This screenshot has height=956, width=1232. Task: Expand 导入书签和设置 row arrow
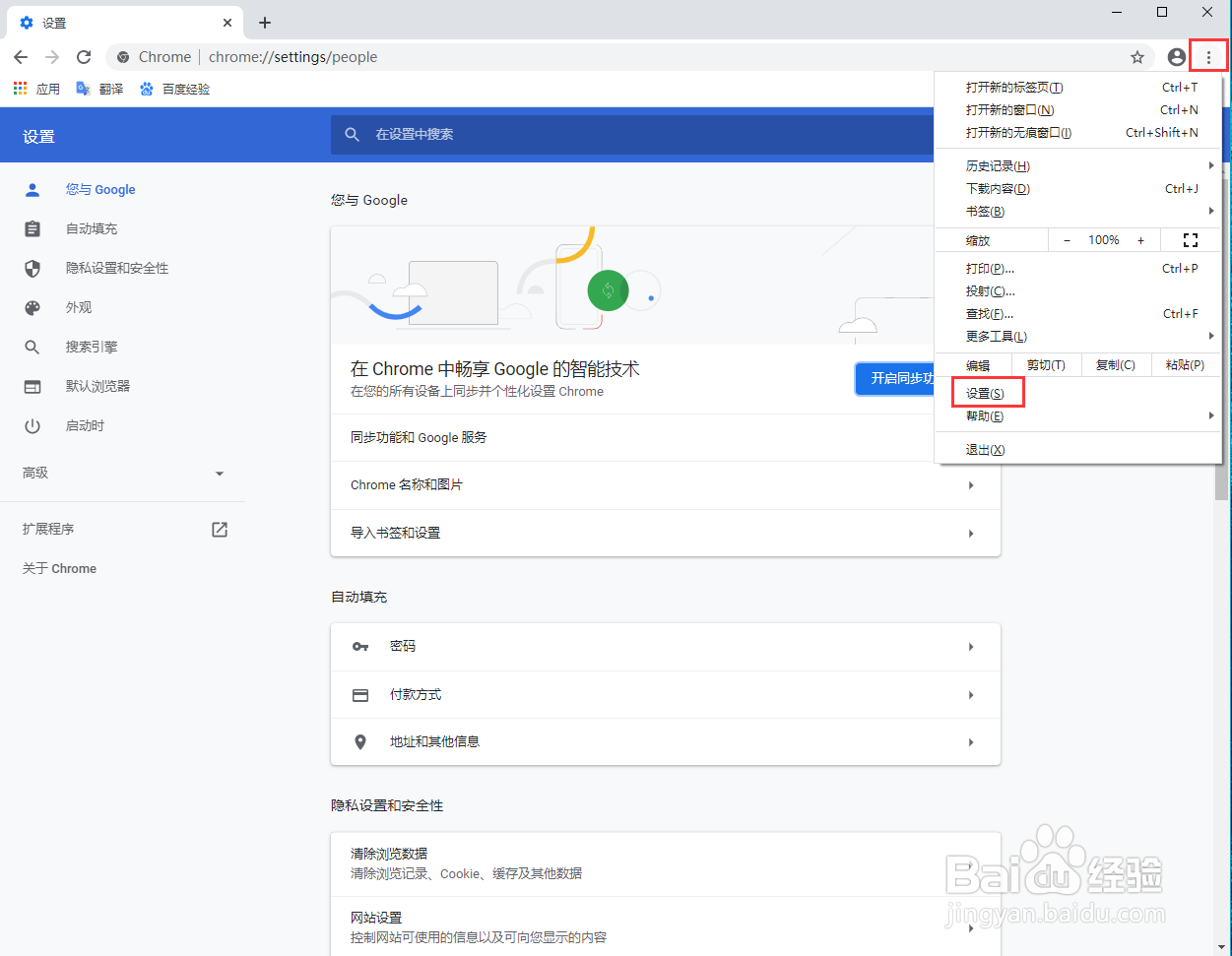[971, 534]
